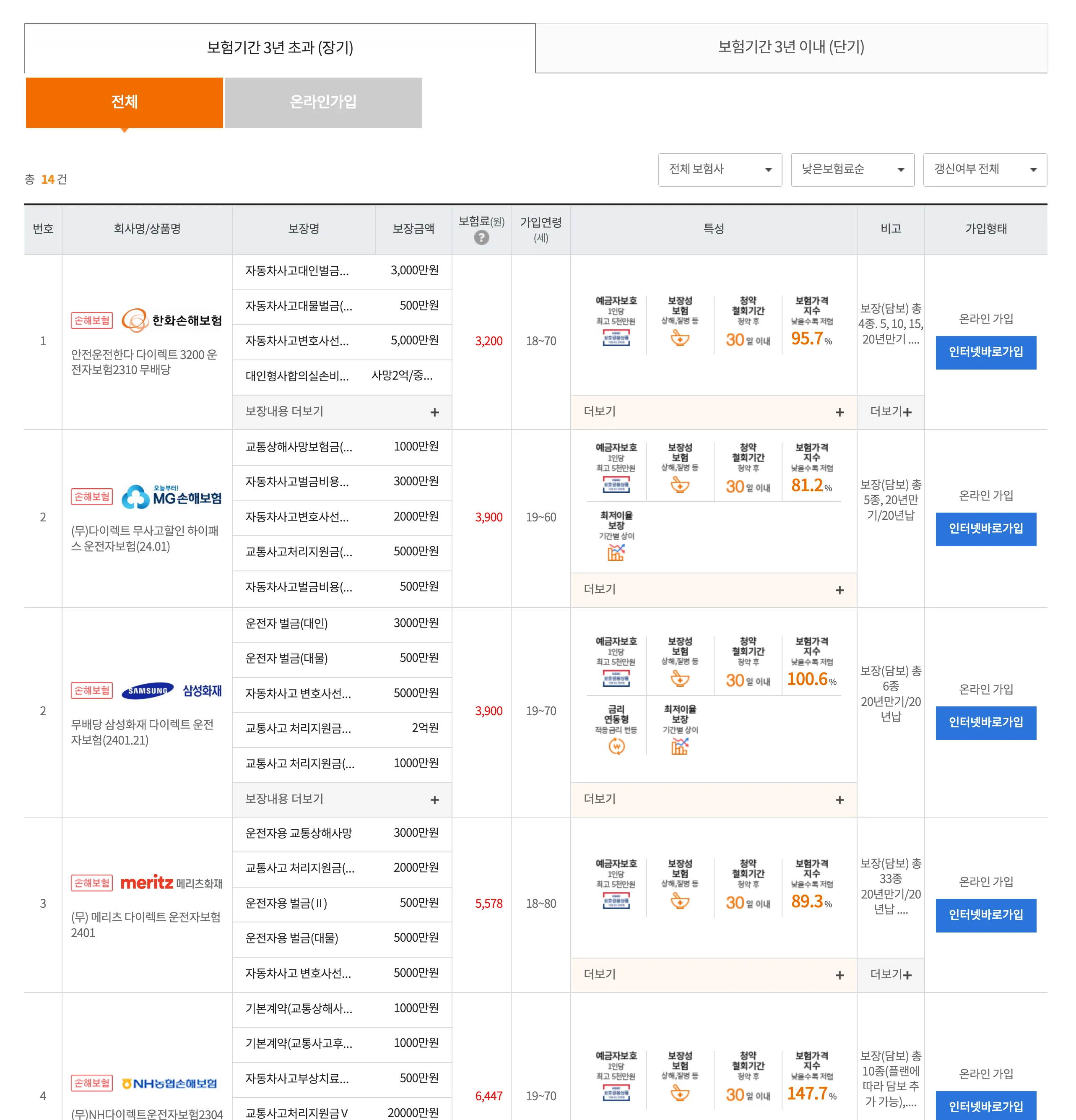Click the Samsung Fire company logo
Image resolution: width=1076 pixels, height=1120 pixels.
pos(172,690)
